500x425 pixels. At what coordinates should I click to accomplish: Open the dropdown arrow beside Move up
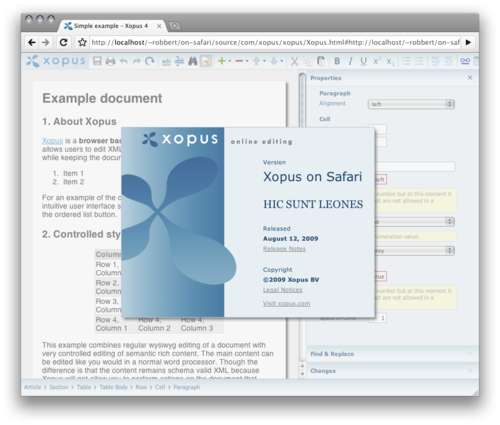click(264, 61)
